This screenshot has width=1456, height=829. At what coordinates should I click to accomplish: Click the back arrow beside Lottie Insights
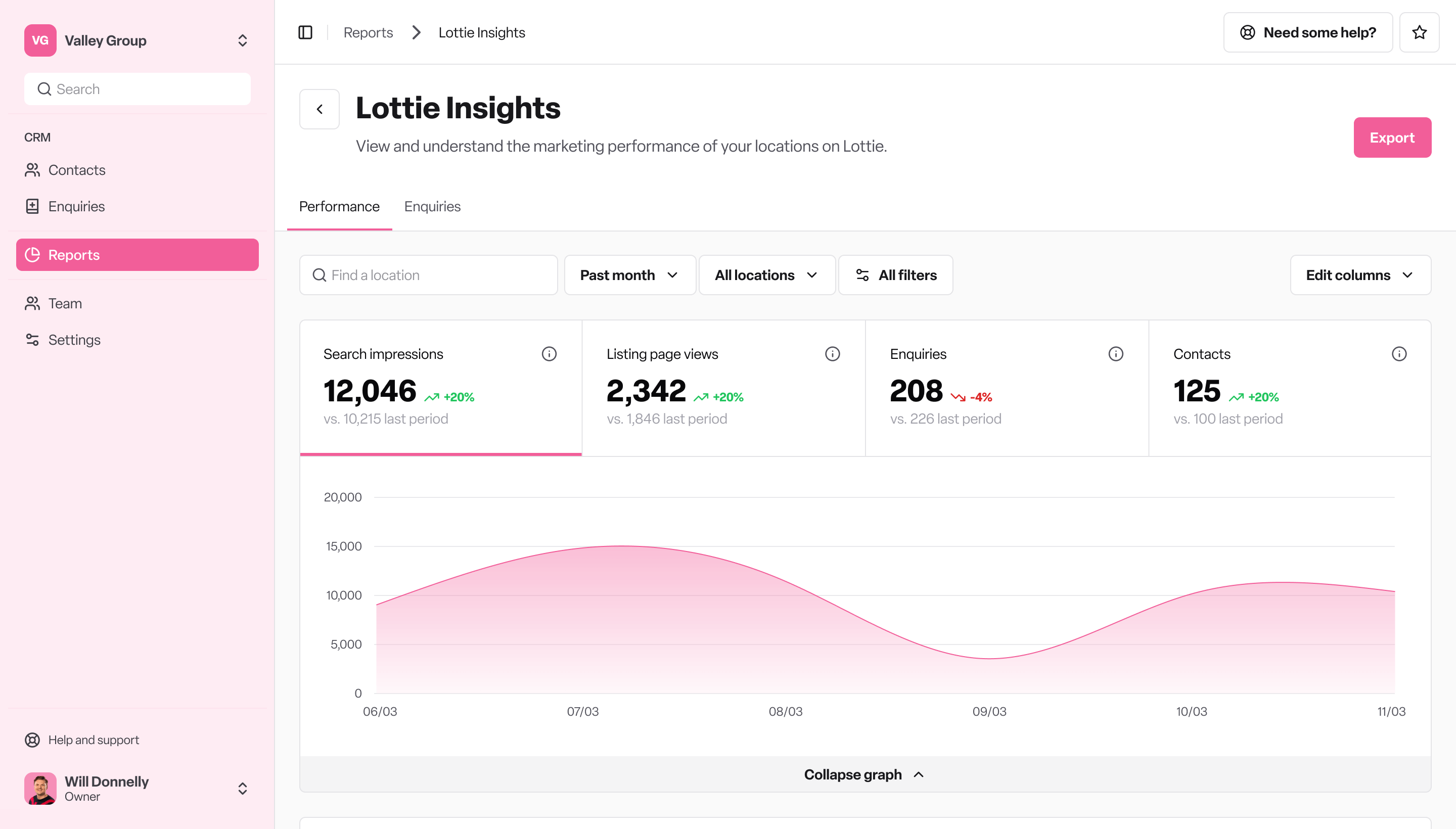[320, 109]
